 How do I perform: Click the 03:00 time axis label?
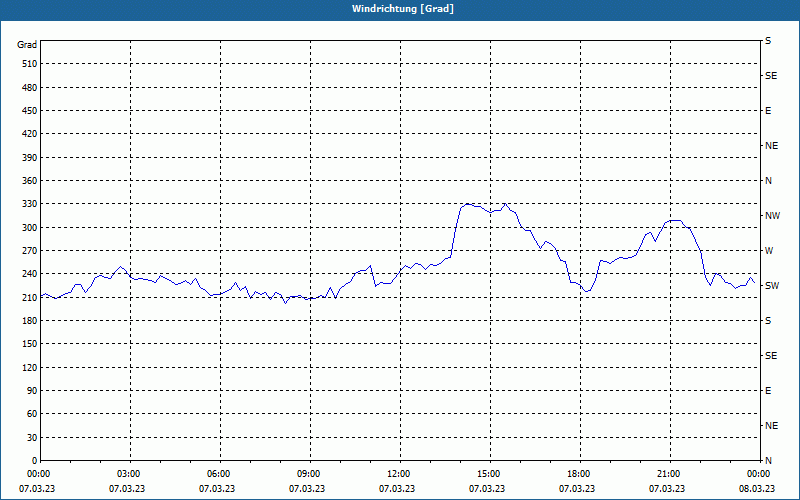(128, 474)
